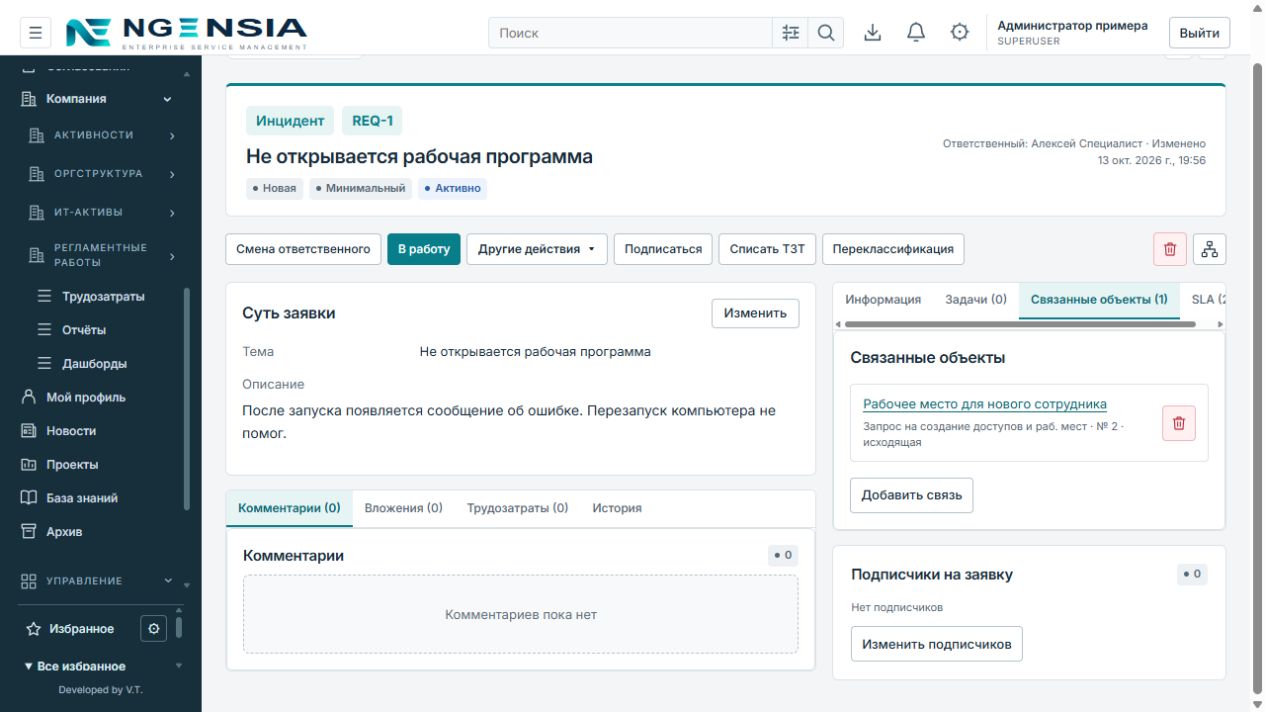Click the Трудозатраты list icon in sidebar

point(45,297)
